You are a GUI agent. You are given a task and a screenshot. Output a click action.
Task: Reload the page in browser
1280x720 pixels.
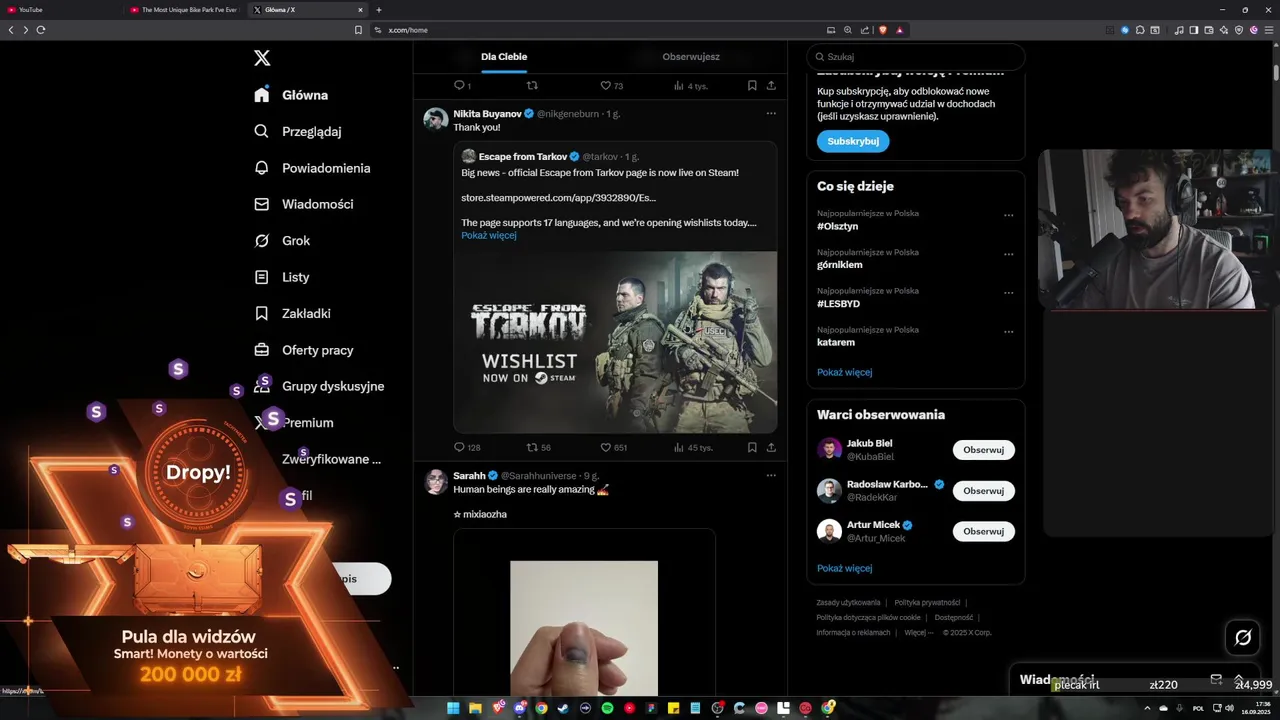click(x=41, y=30)
